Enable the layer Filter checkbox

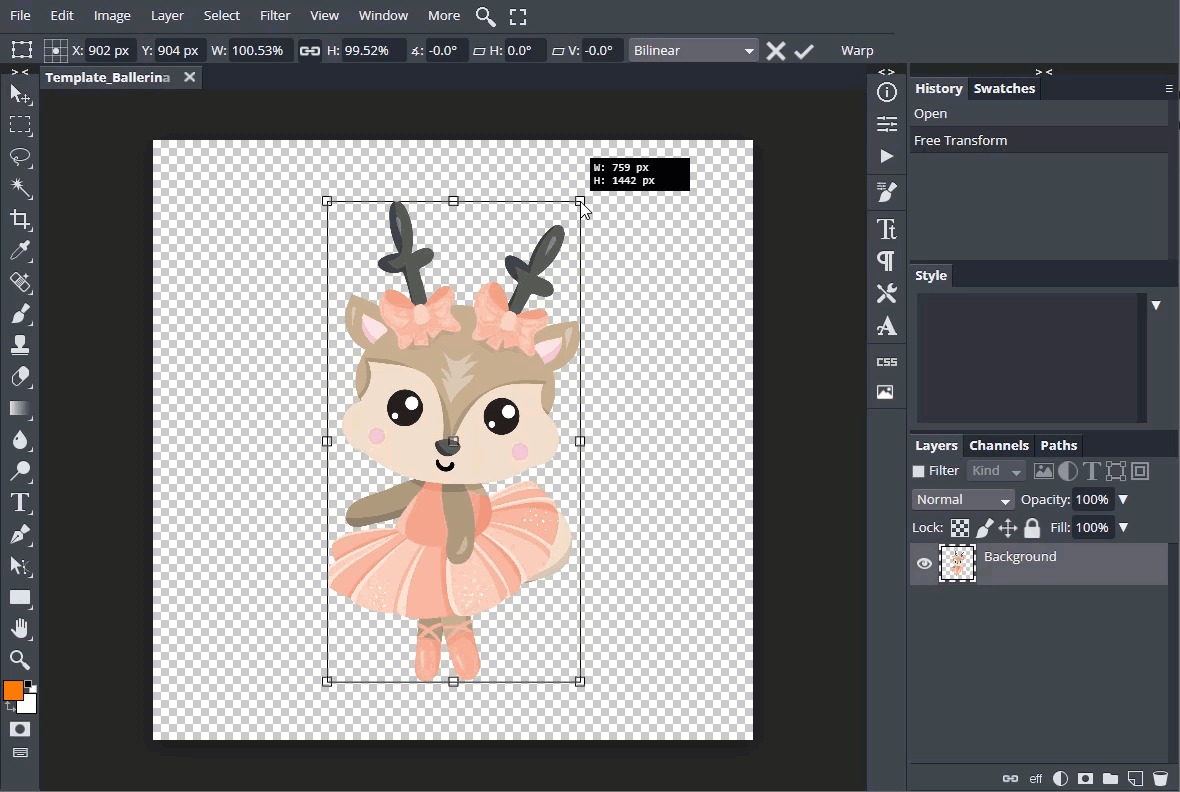(918, 471)
